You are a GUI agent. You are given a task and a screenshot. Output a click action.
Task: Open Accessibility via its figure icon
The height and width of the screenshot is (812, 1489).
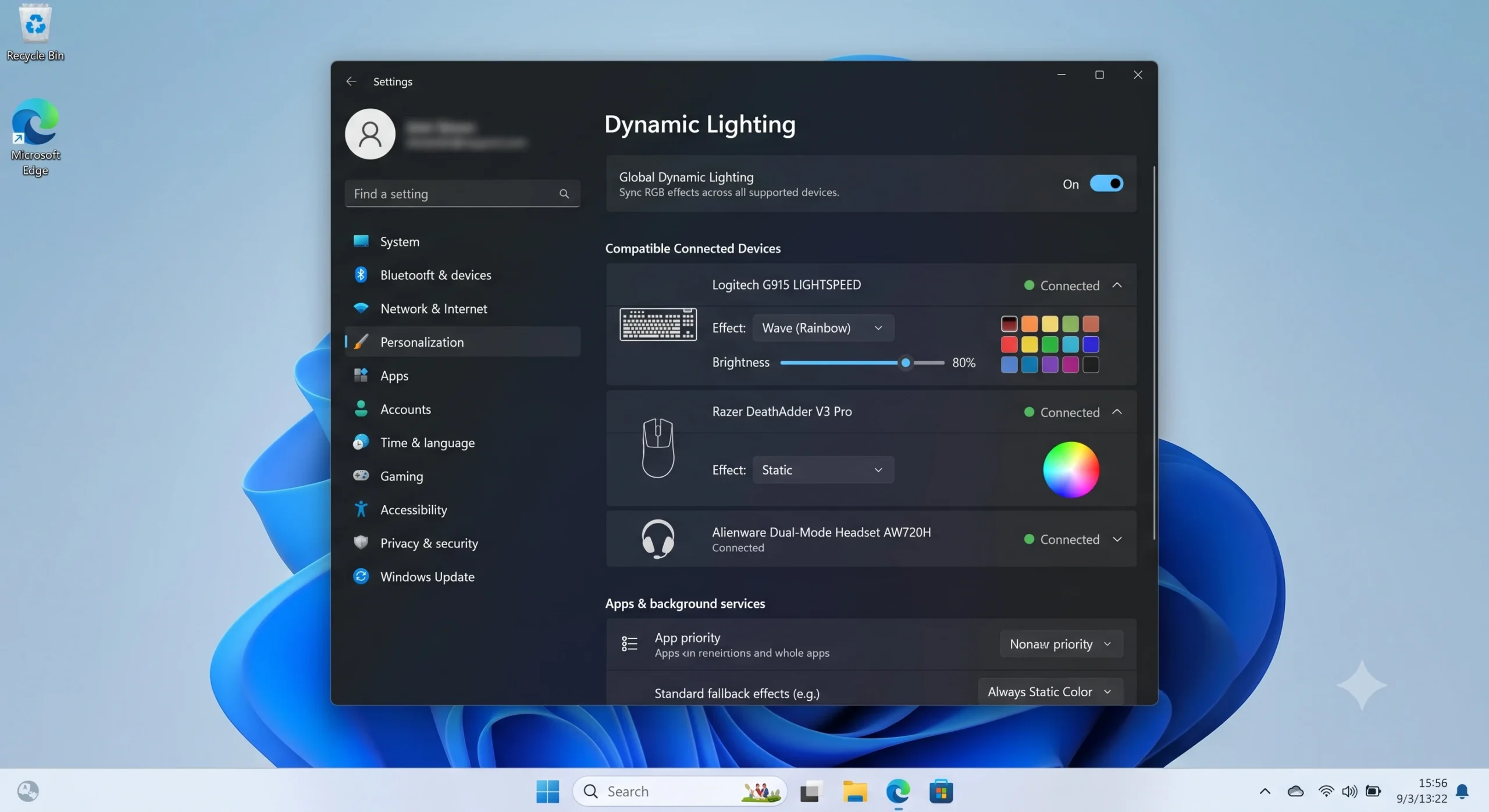click(x=361, y=509)
